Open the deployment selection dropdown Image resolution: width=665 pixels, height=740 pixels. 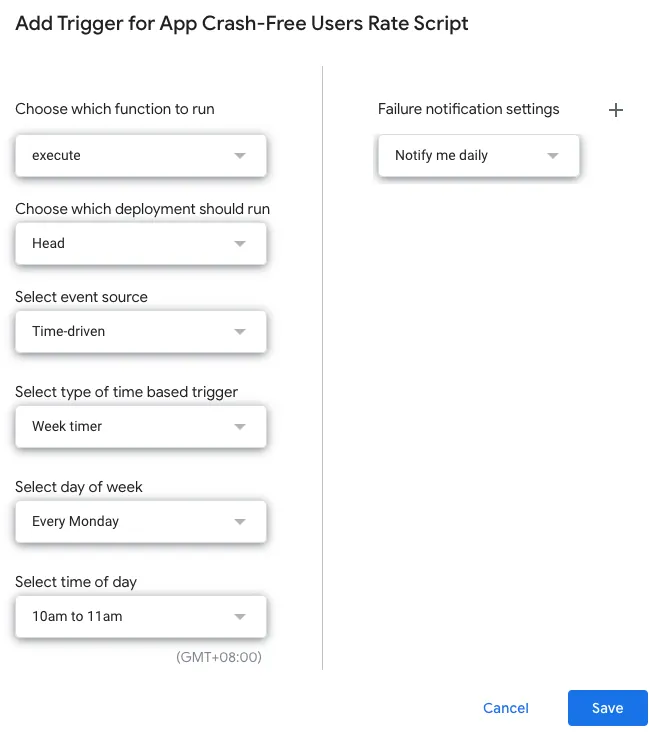click(140, 244)
